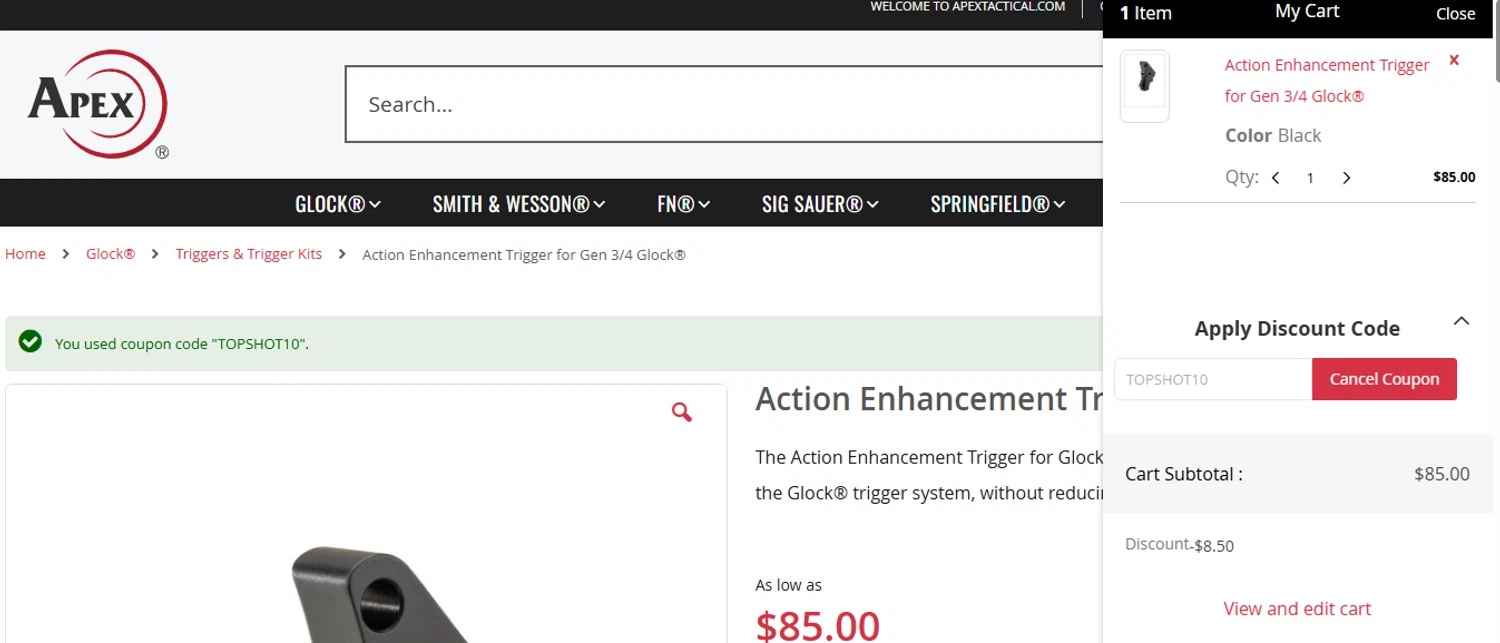Click the As low as label
This screenshot has width=1500, height=643.
pyautogui.click(x=788, y=585)
